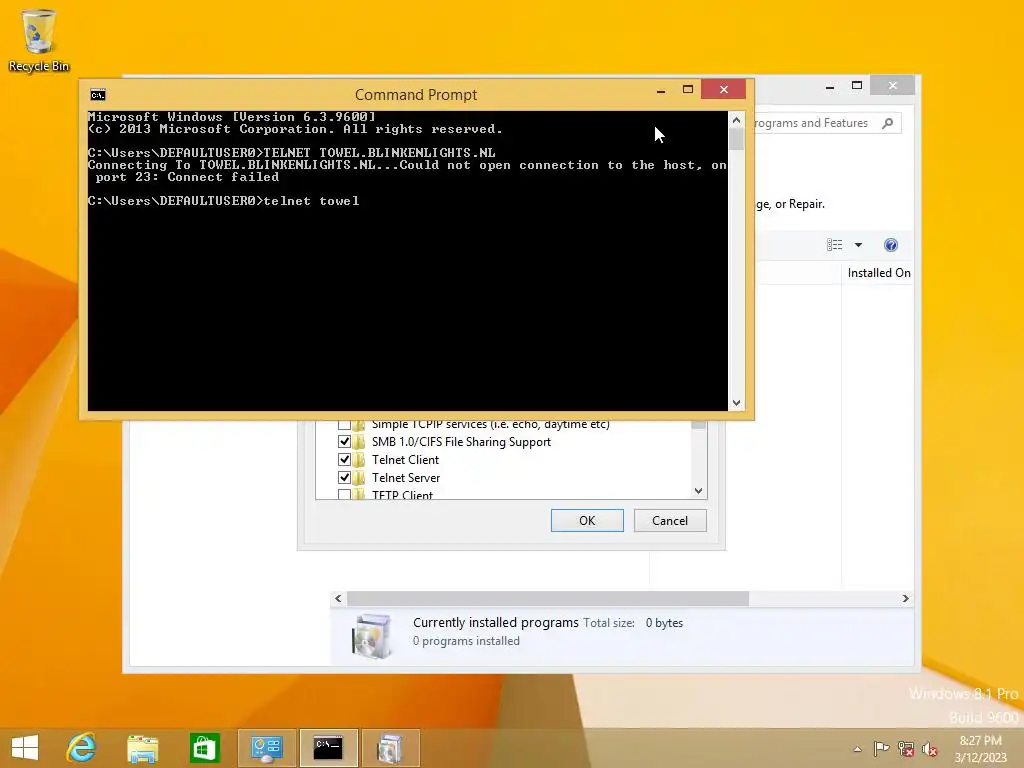This screenshot has height=768, width=1024.
Task: Click the Telnet Client folder icon
Action: pyautogui.click(x=359, y=460)
